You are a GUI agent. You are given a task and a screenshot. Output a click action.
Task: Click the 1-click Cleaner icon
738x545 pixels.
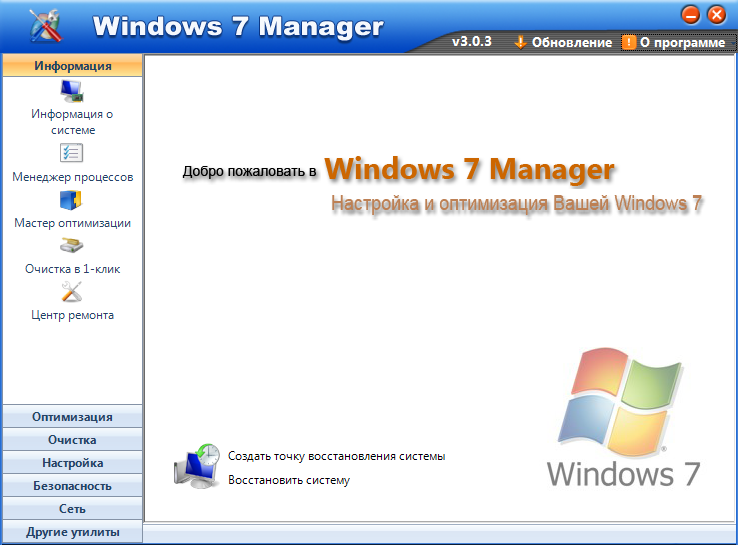click(72, 246)
